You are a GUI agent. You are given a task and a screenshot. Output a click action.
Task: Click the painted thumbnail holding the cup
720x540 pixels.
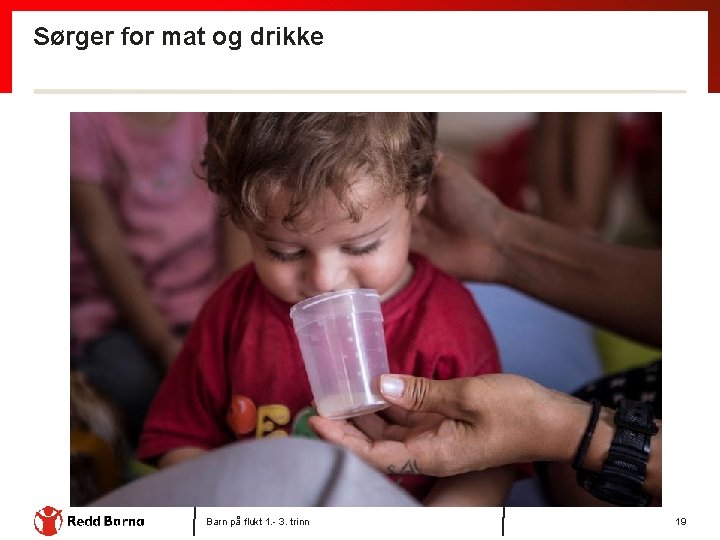coord(392,386)
